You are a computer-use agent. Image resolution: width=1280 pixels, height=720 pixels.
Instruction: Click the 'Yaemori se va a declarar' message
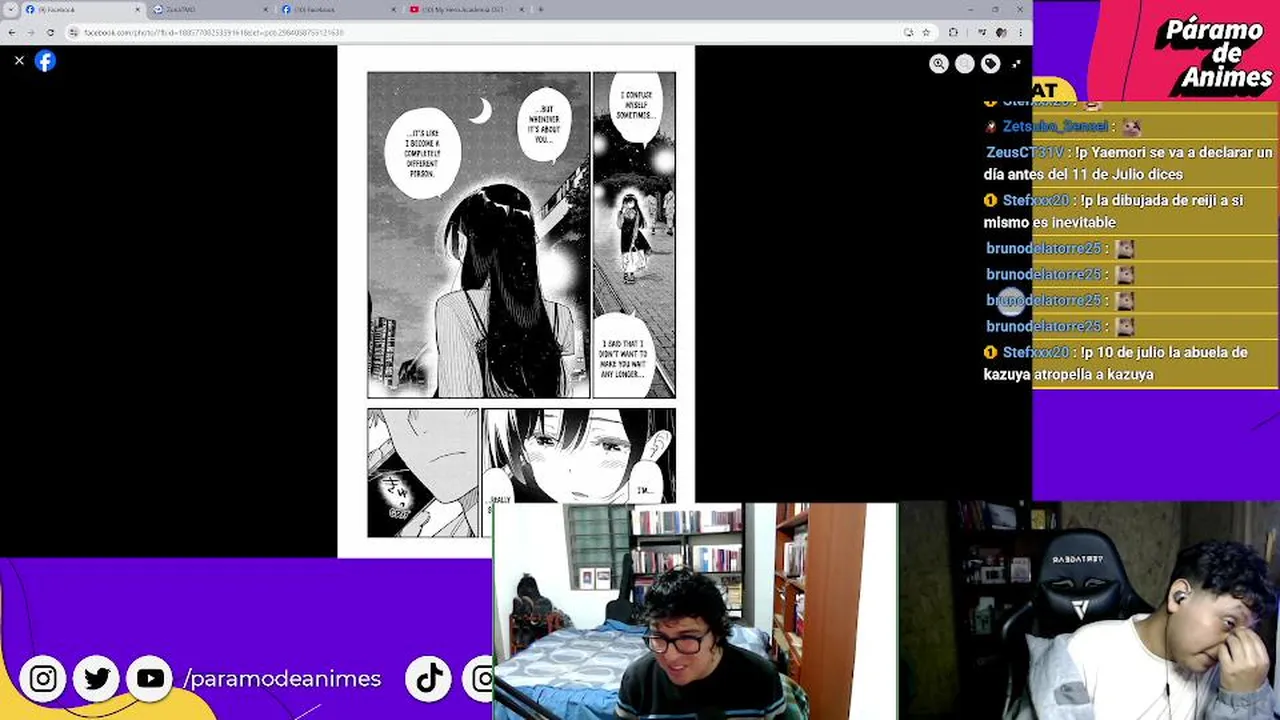coord(1128,163)
